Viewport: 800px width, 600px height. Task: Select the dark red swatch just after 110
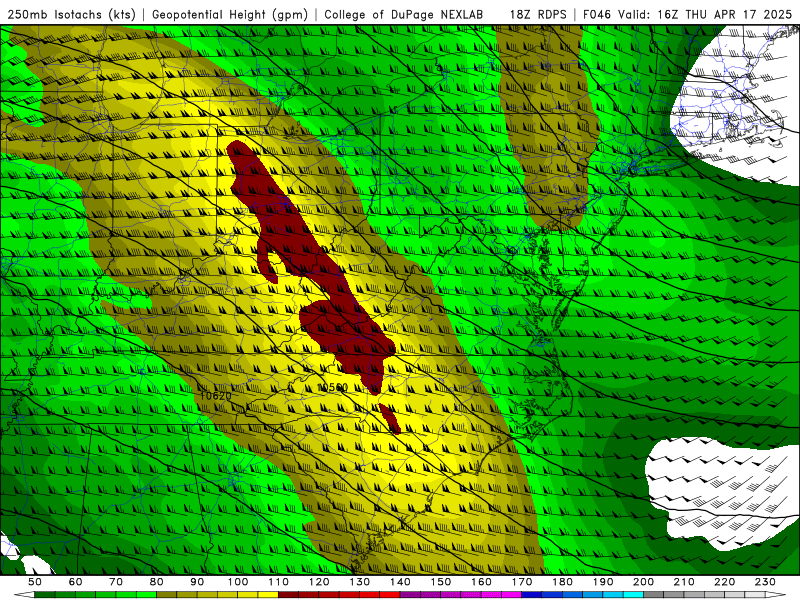point(289,595)
